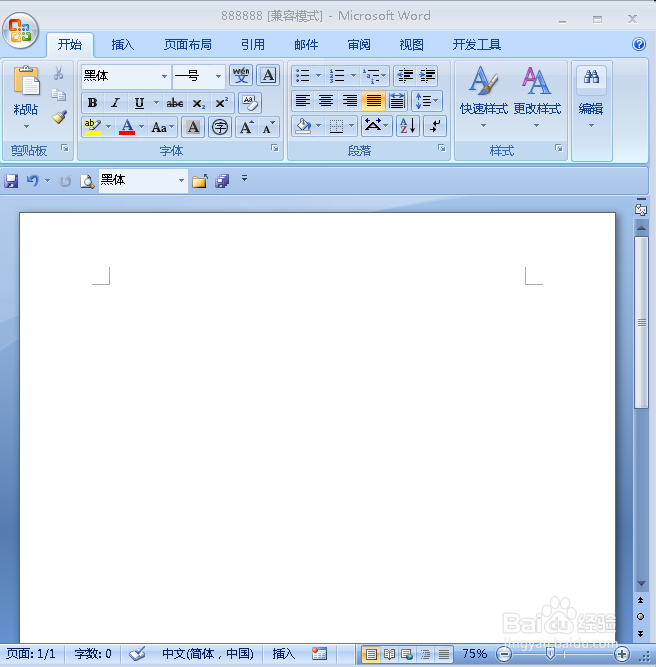Shrink font size button
656x667 pixels.
tap(268, 127)
